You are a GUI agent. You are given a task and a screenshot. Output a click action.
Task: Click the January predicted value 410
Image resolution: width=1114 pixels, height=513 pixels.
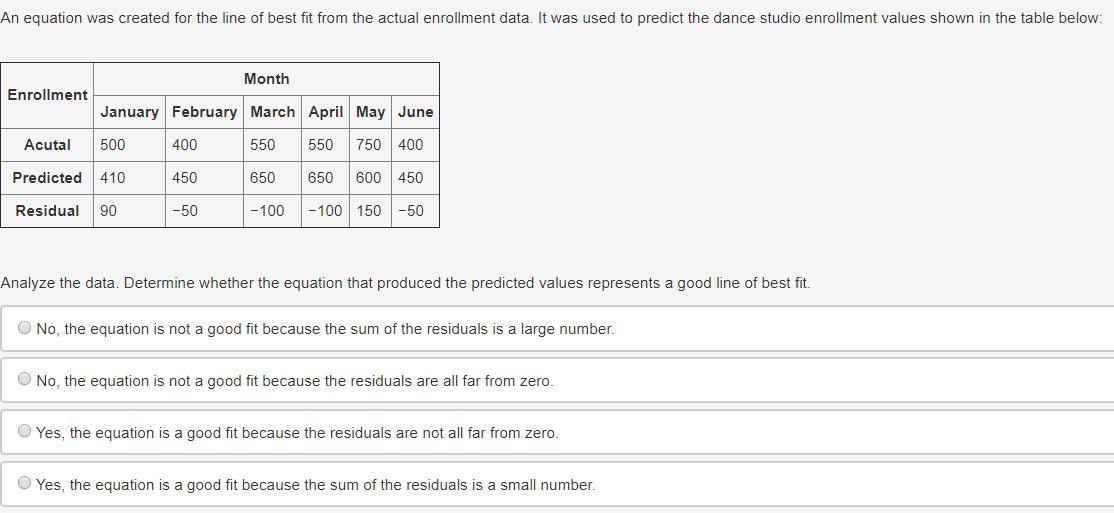(x=113, y=178)
